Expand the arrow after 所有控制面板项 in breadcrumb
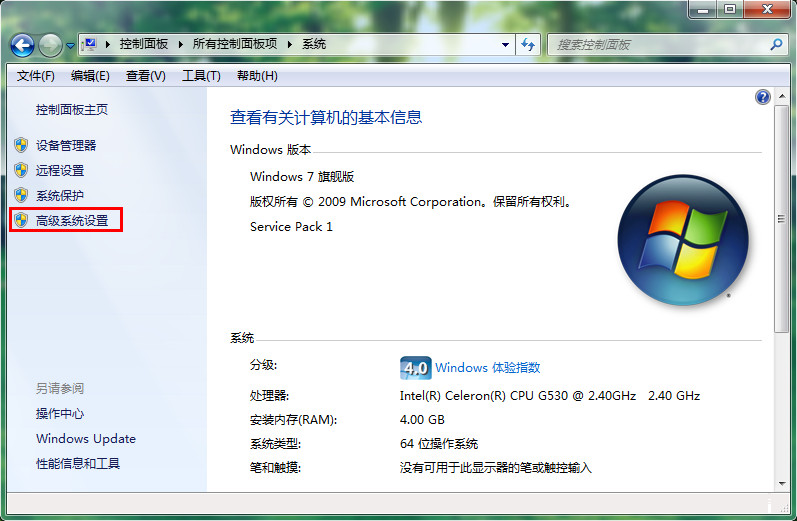 tap(291, 45)
